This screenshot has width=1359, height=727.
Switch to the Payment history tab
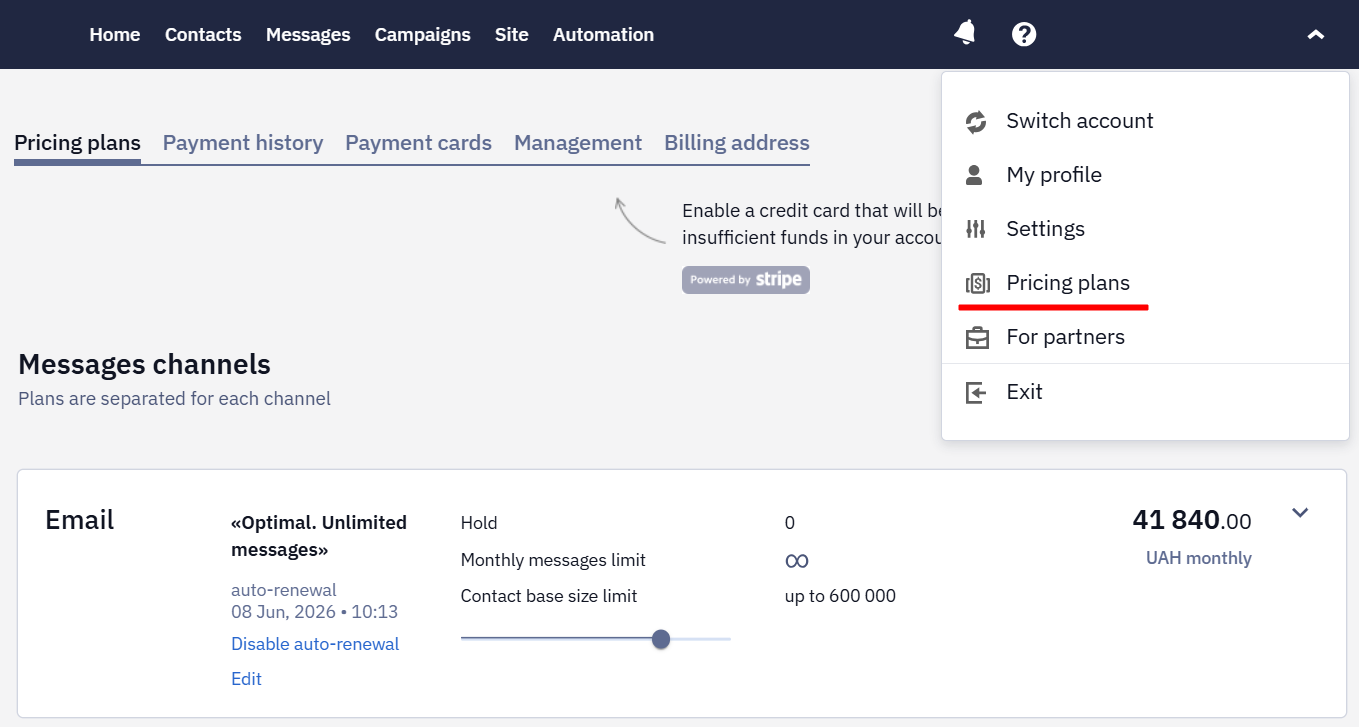pyautogui.click(x=243, y=143)
